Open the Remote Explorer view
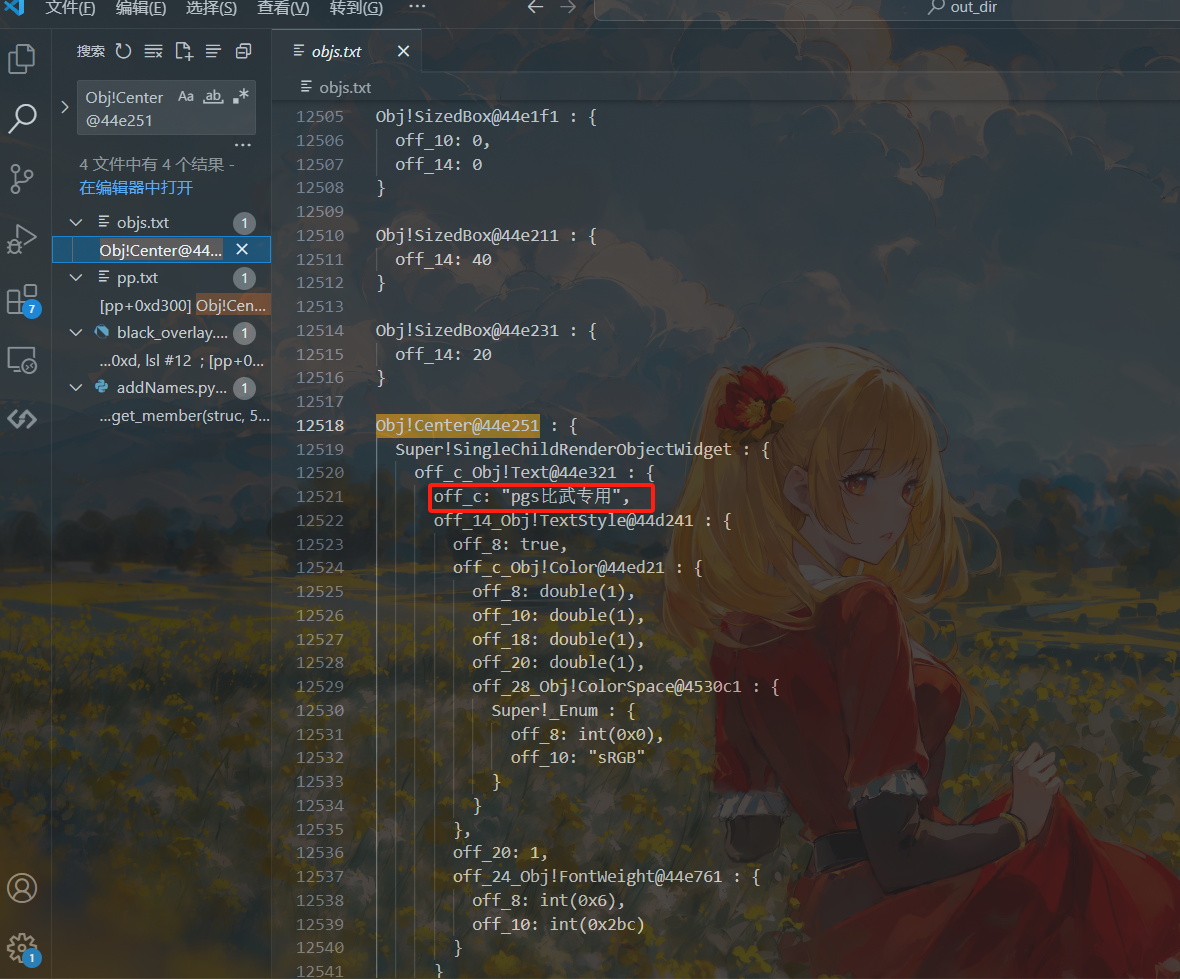This screenshot has width=1180, height=979. tap(22, 360)
